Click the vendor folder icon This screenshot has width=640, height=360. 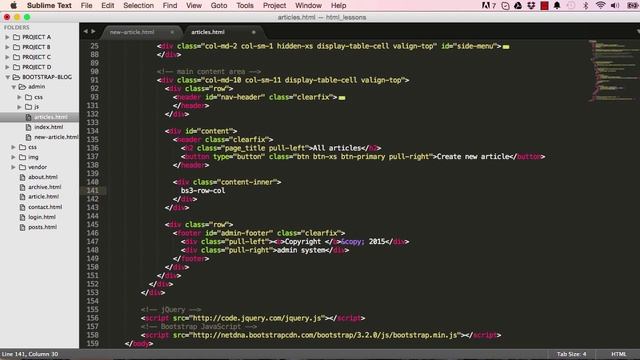tap(22, 167)
